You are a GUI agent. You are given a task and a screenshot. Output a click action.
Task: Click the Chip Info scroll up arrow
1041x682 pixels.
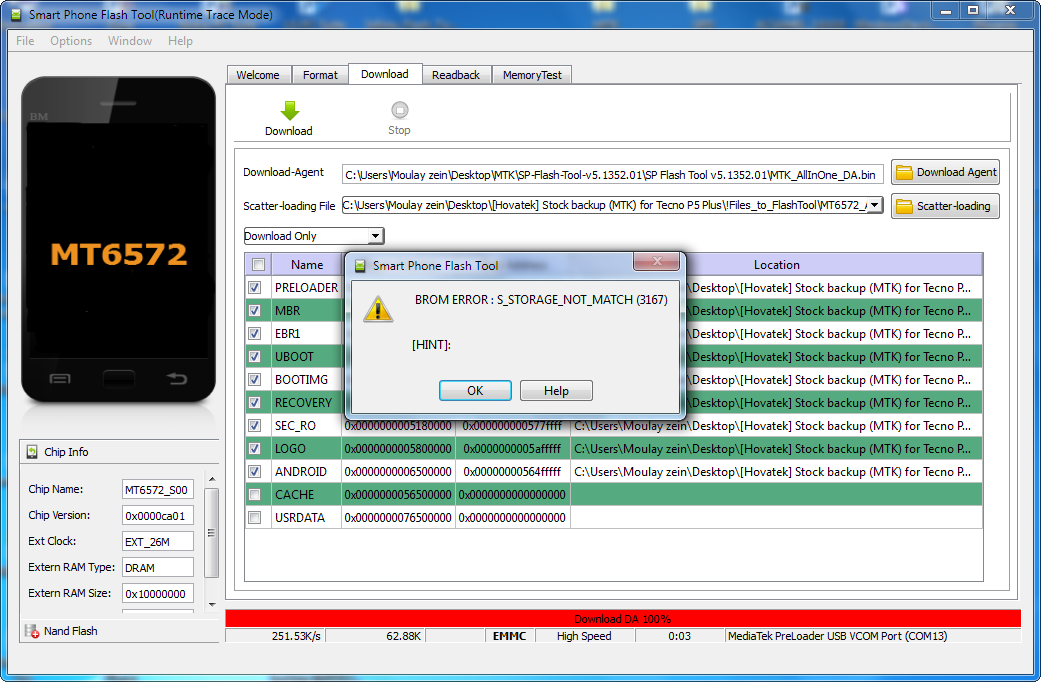[212, 479]
